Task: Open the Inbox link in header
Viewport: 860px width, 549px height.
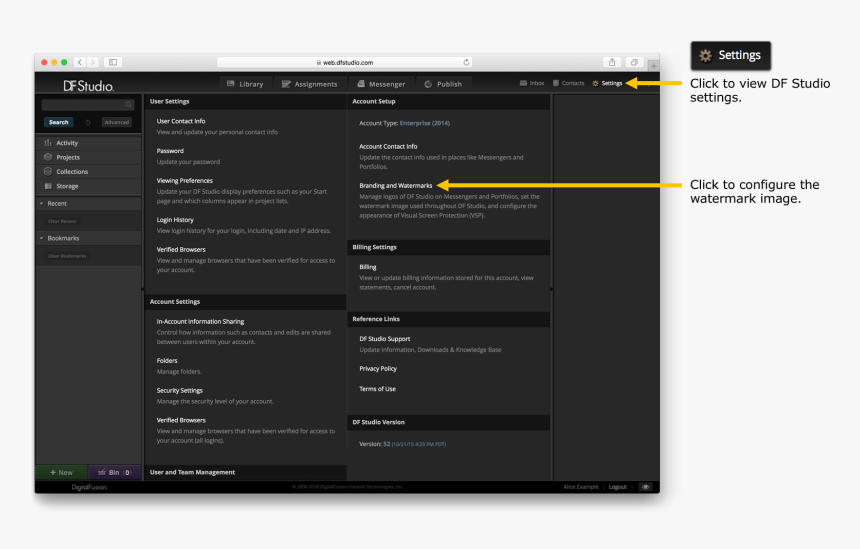Action: [532, 83]
